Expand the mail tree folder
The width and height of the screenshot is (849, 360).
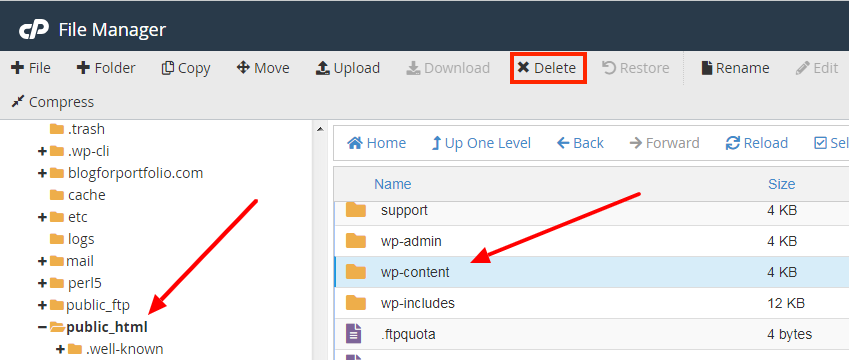[42, 261]
